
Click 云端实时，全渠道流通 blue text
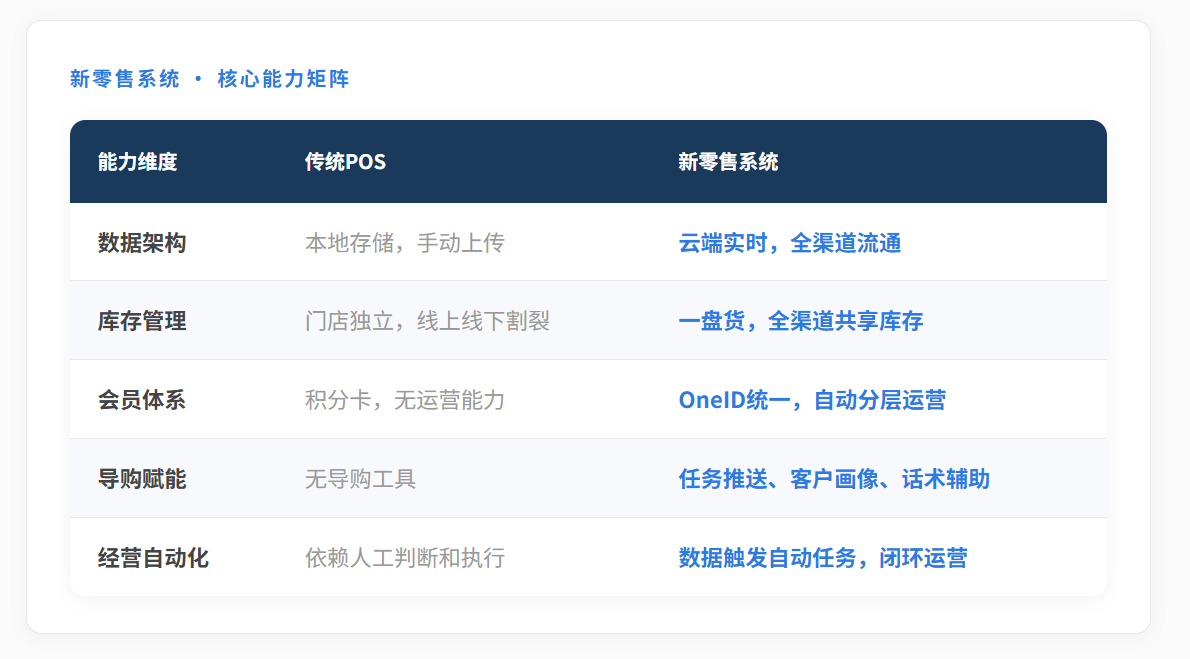point(790,242)
